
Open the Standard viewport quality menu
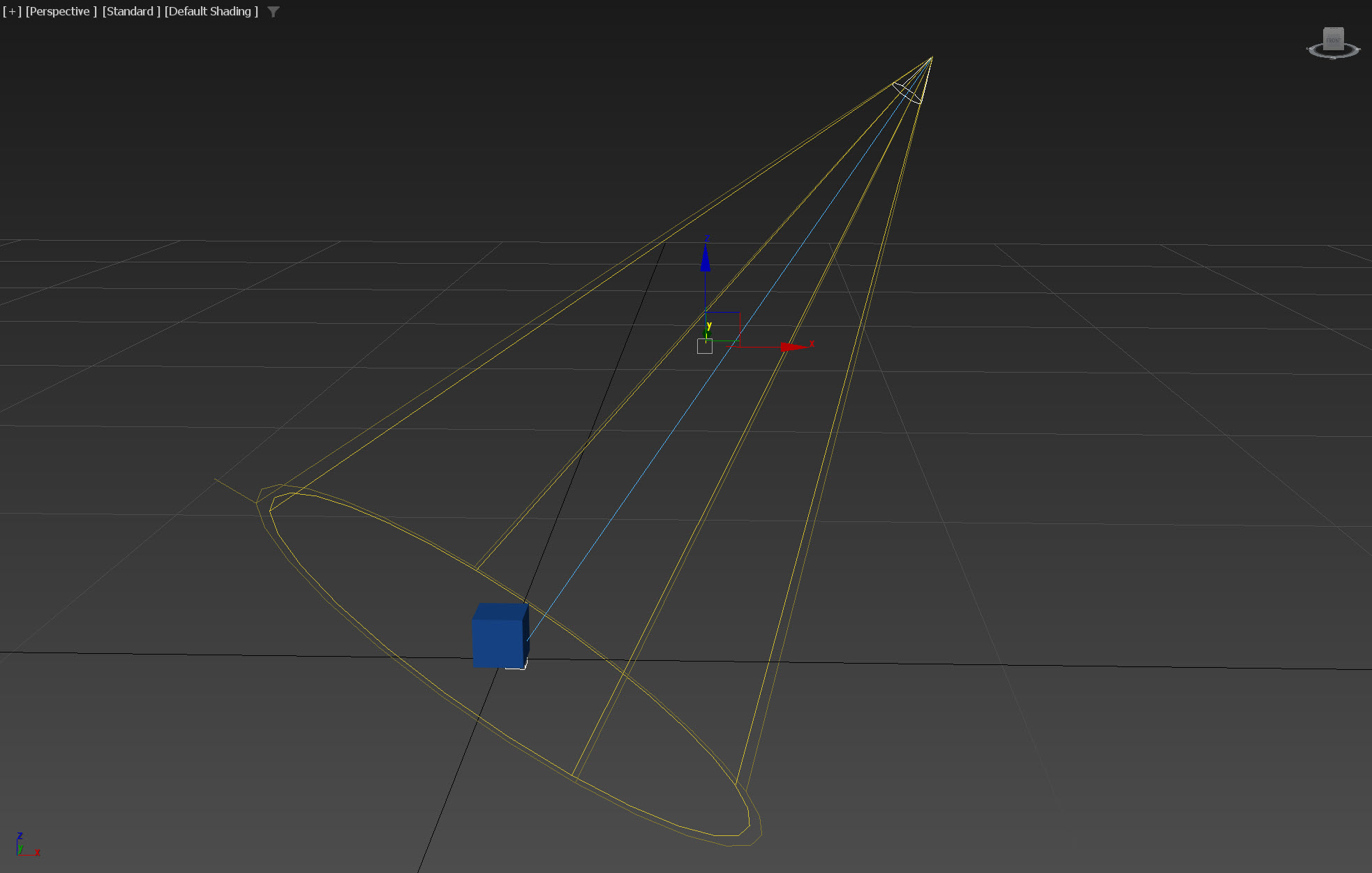(x=131, y=11)
